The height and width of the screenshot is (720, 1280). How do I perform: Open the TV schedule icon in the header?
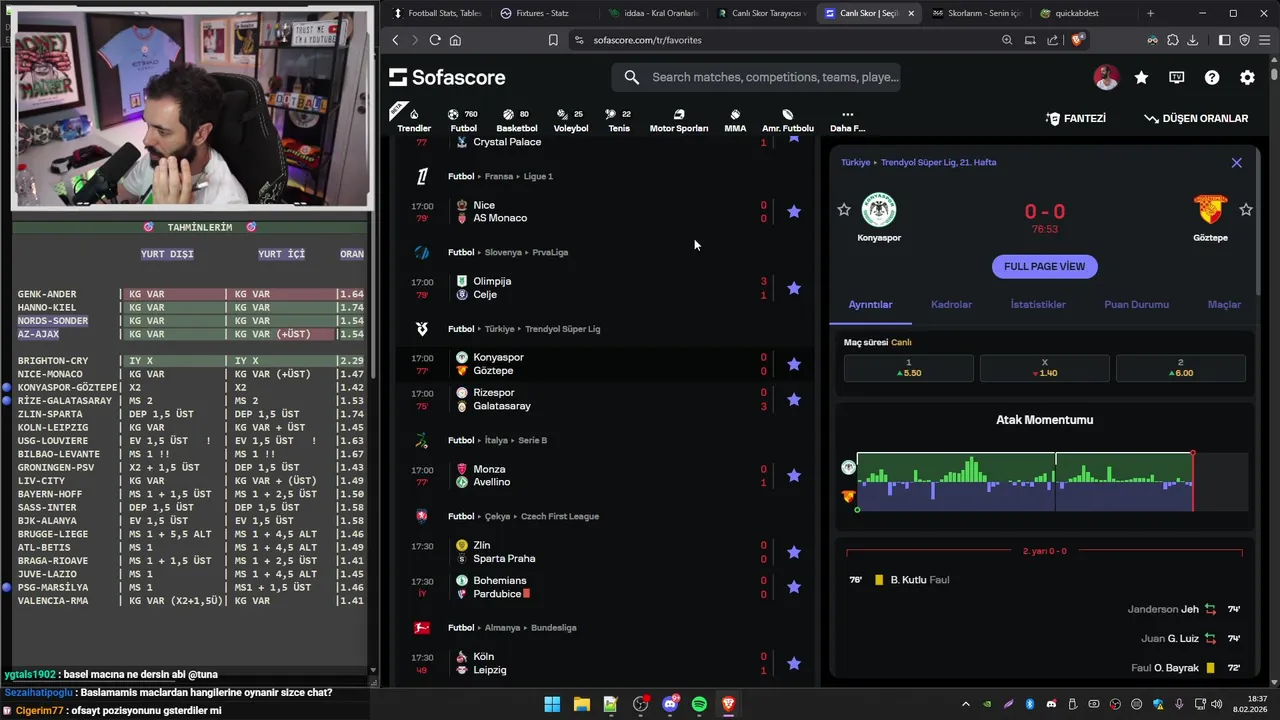click(x=1177, y=77)
